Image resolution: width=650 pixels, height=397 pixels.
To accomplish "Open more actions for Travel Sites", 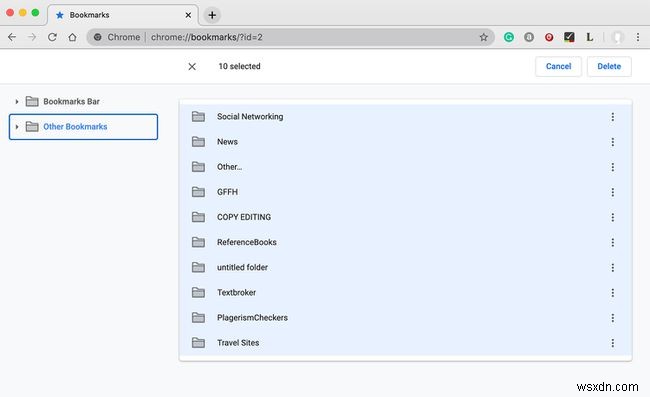I will [x=612, y=343].
